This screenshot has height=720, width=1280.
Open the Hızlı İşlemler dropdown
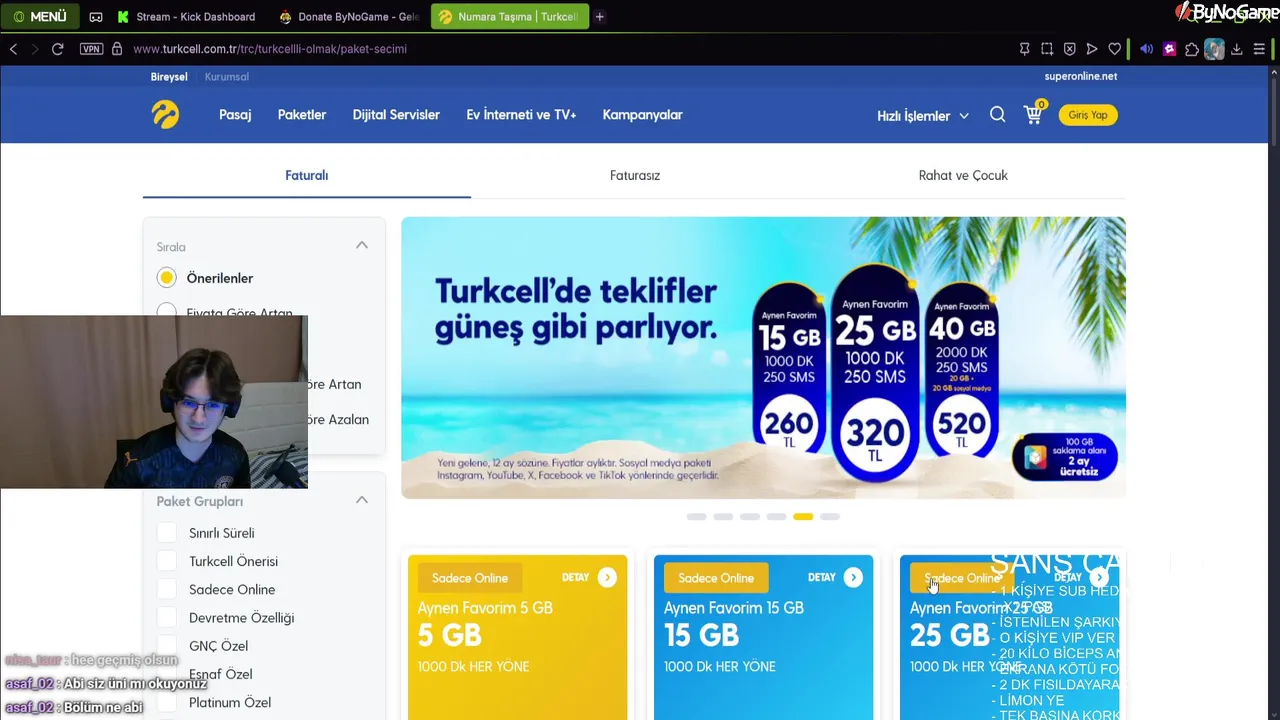[922, 116]
